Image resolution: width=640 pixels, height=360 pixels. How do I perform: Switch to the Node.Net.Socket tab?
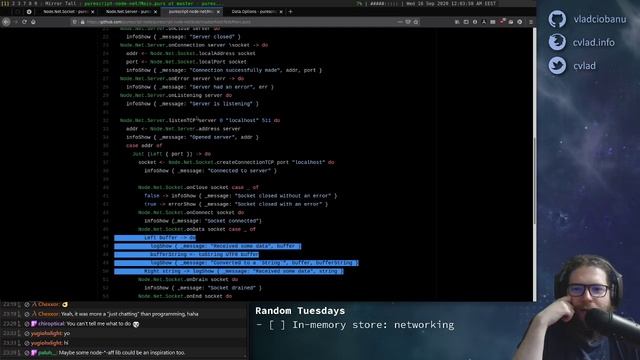(65, 12)
